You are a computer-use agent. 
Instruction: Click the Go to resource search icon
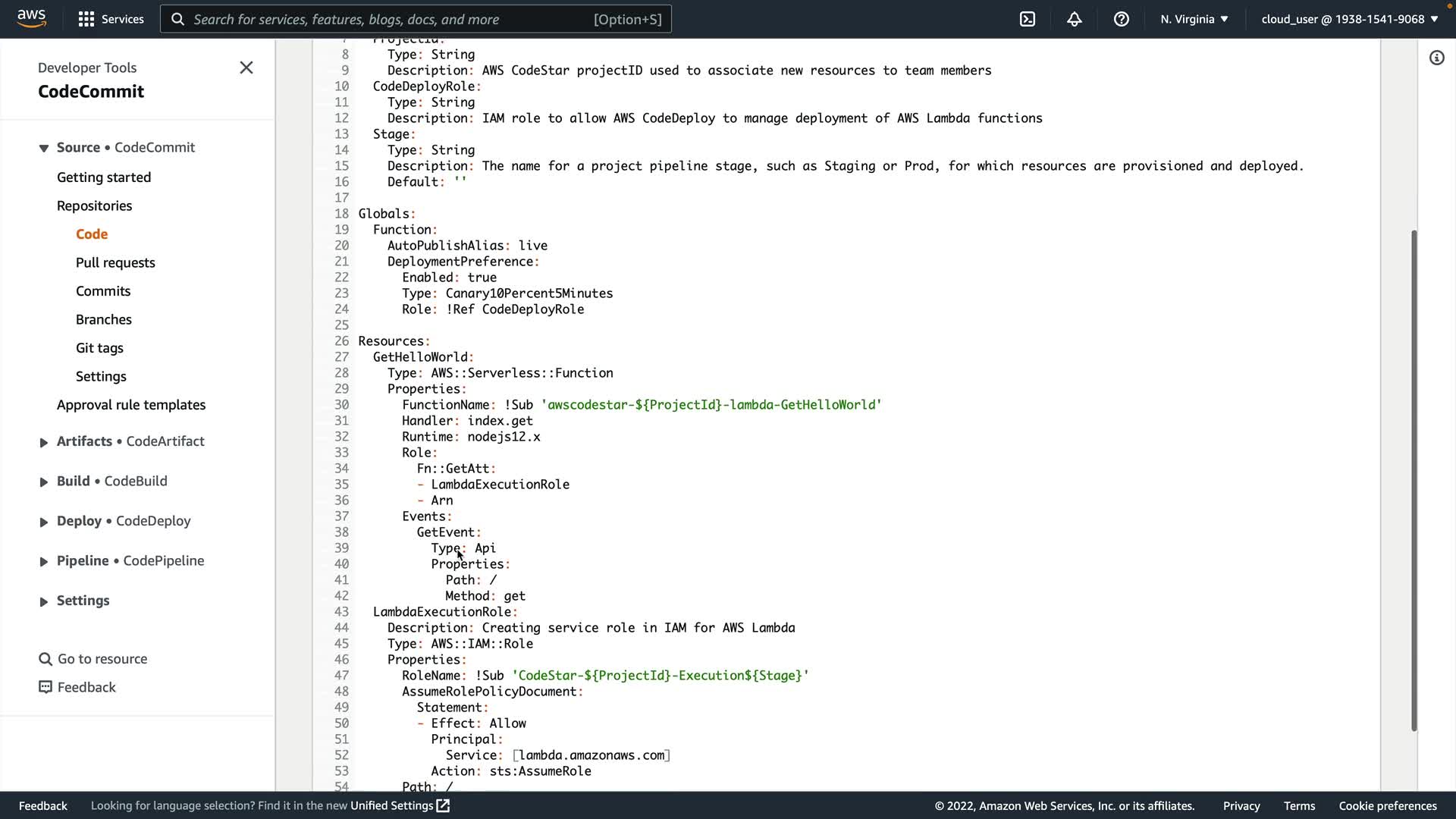45,659
